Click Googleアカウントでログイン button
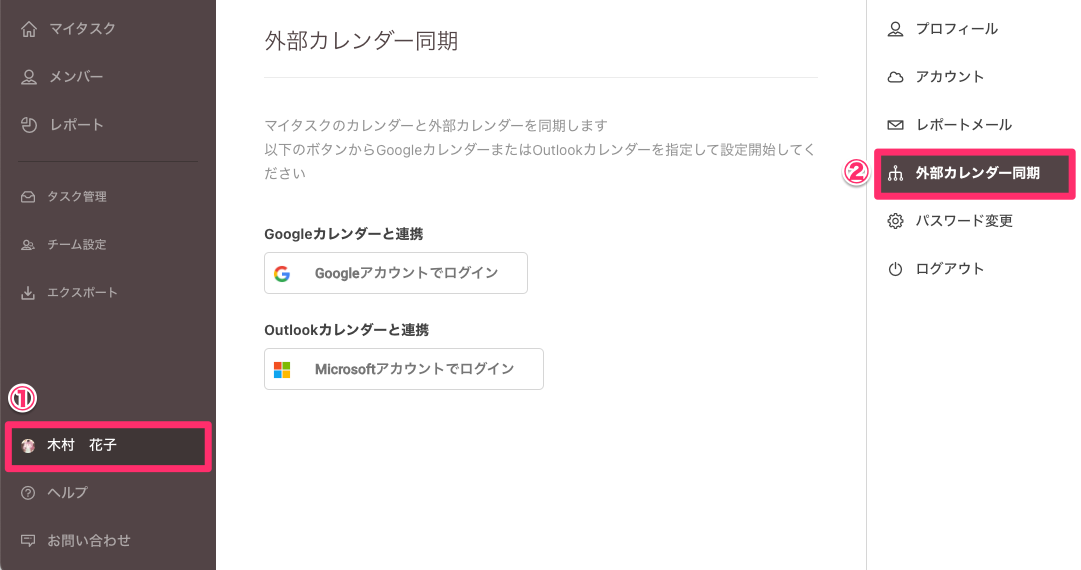This screenshot has width=1081, height=570. (x=396, y=273)
